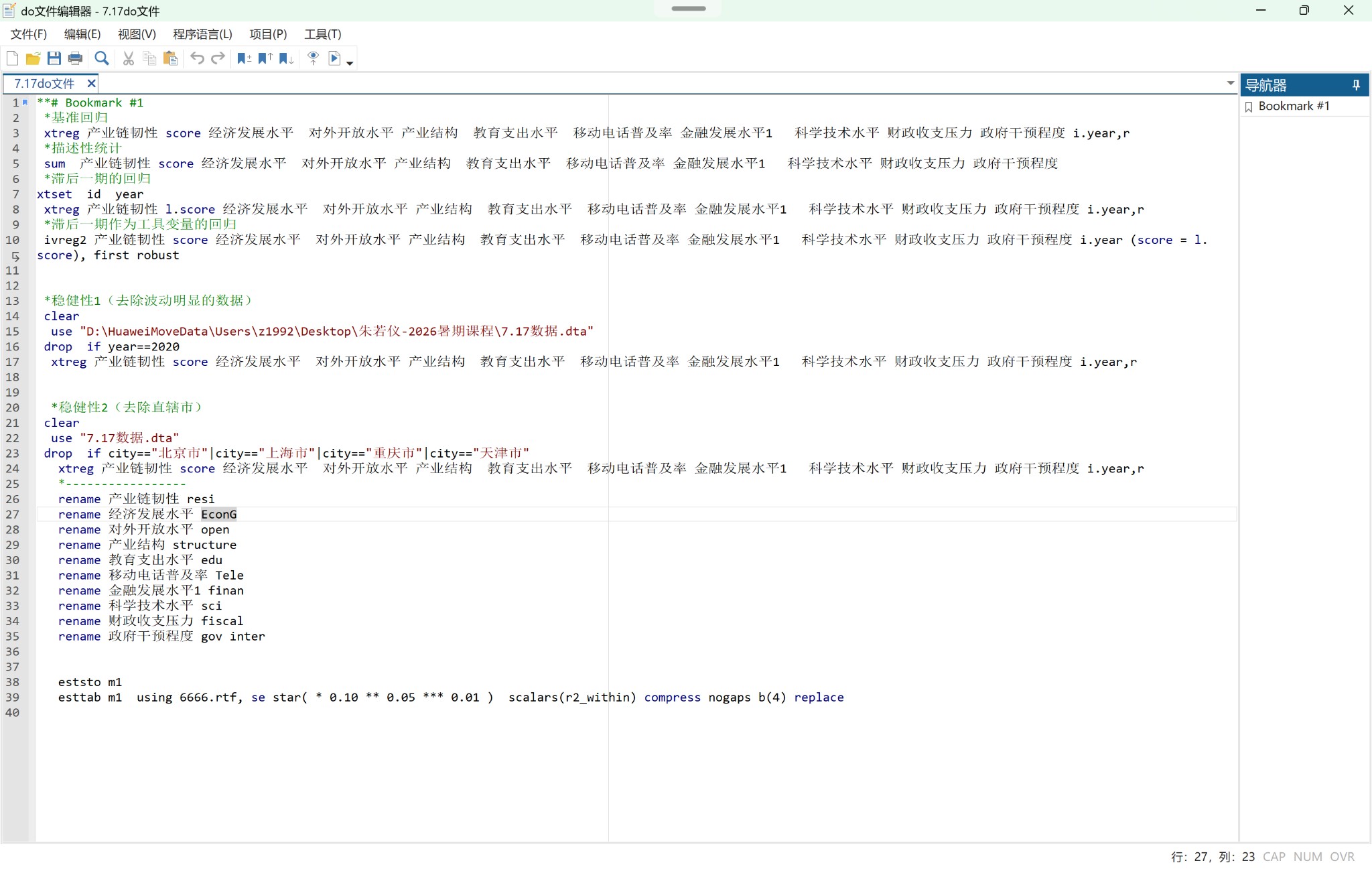Click the word 'replace' on line 39
The width and height of the screenshot is (1372, 869).
(x=819, y=697)
